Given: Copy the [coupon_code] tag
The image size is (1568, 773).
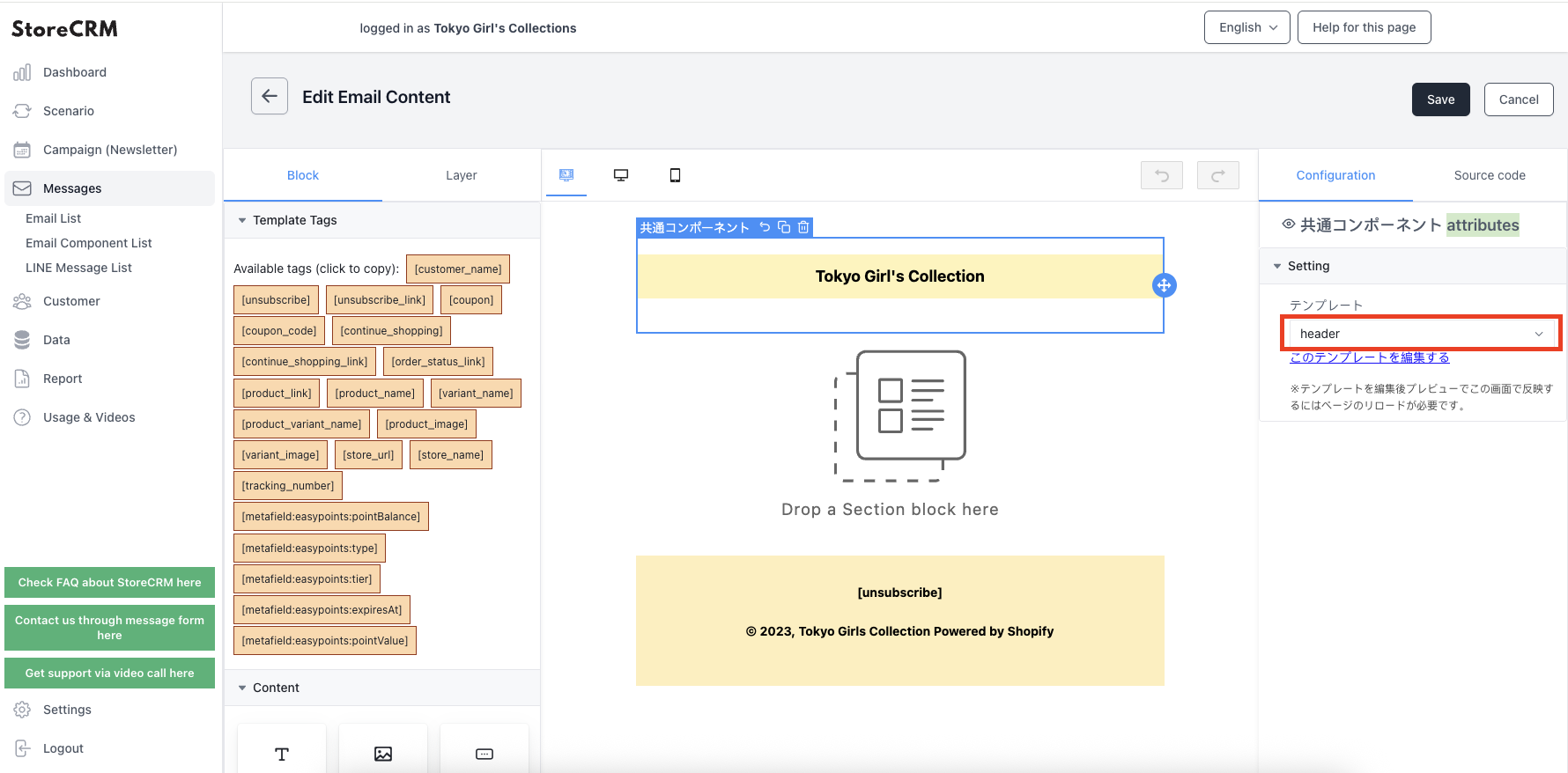Looking at the screenshot, I should (279, 331).
